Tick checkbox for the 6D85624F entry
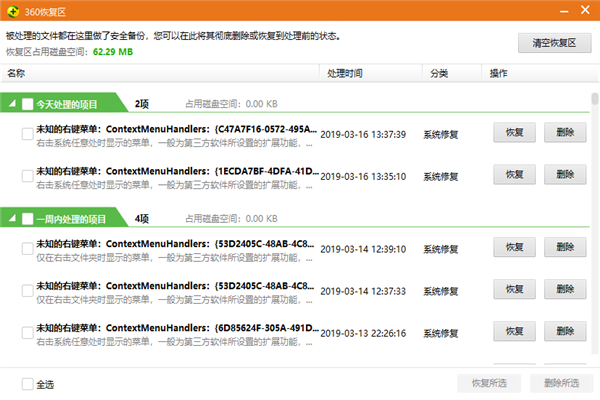Screen dimensions: 600x400 pos(28,333)
